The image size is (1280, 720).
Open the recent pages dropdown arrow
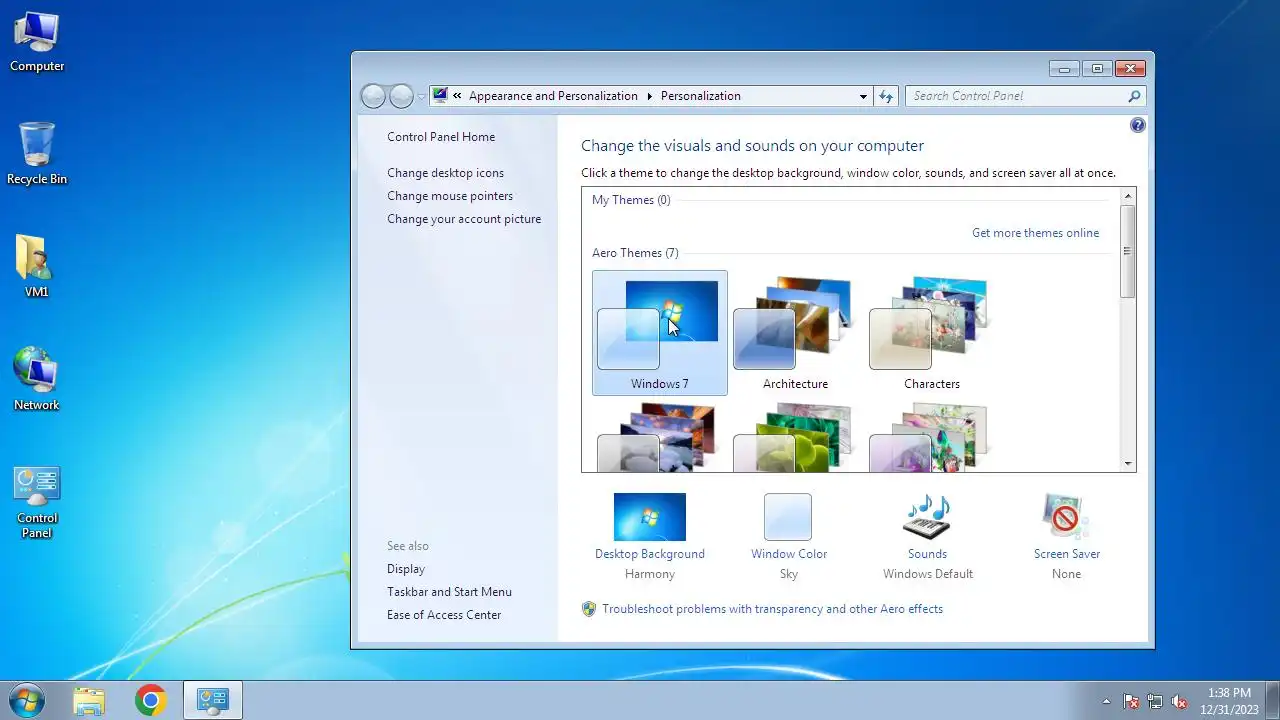pos(421,97)
